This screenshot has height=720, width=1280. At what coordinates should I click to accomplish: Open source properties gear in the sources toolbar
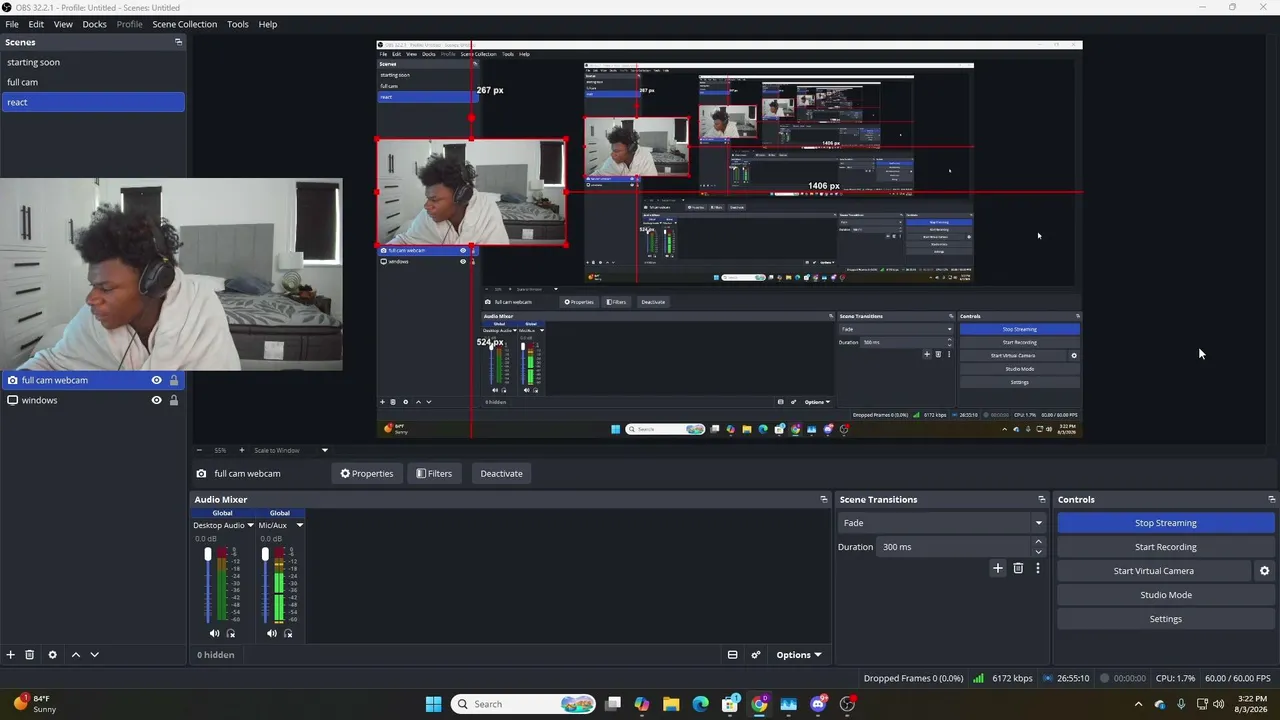(52, 655)
